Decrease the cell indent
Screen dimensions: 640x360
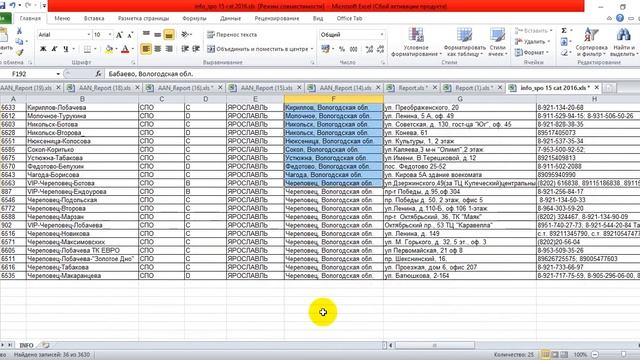tap(185, 49)
